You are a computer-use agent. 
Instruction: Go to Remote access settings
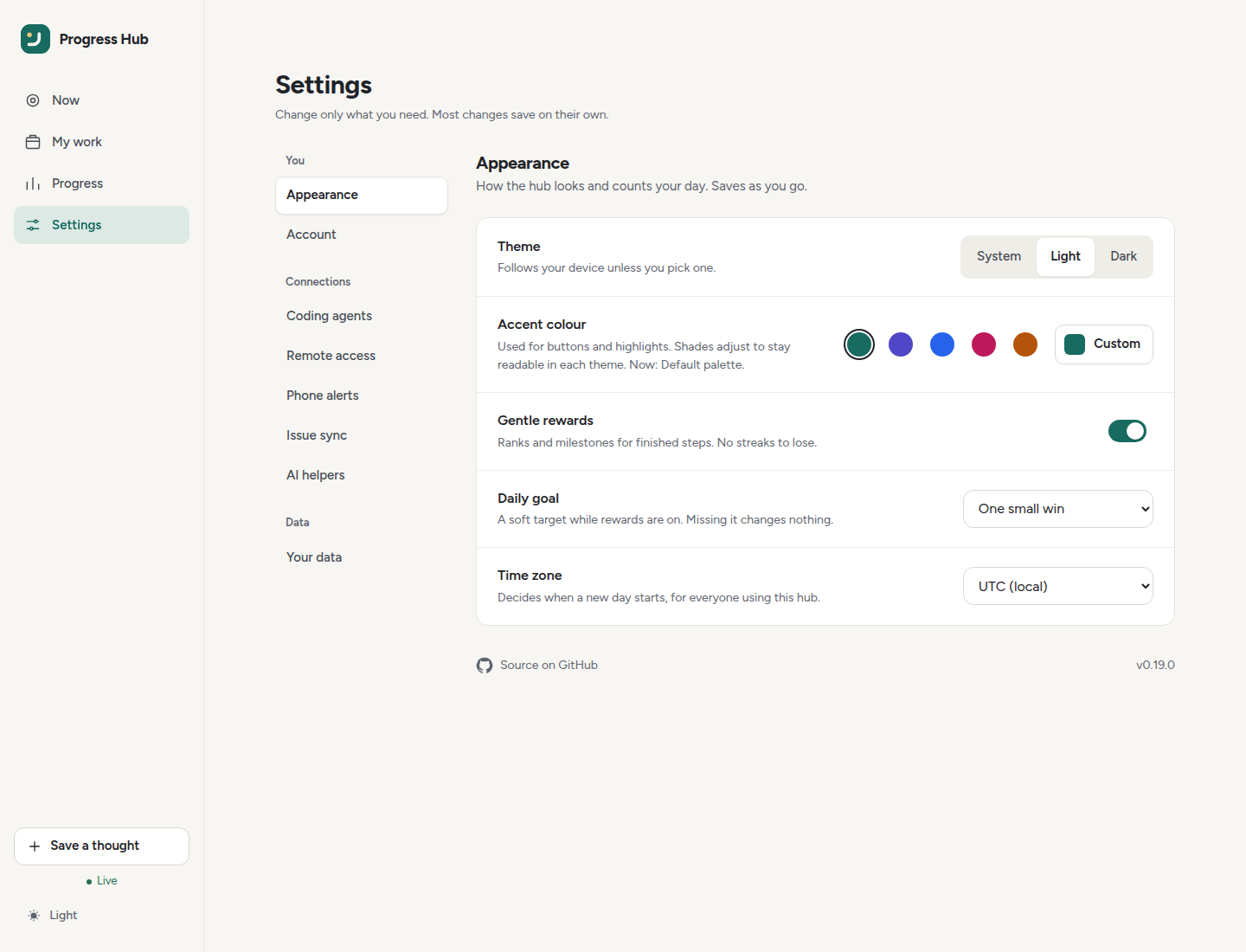point(362,356)
